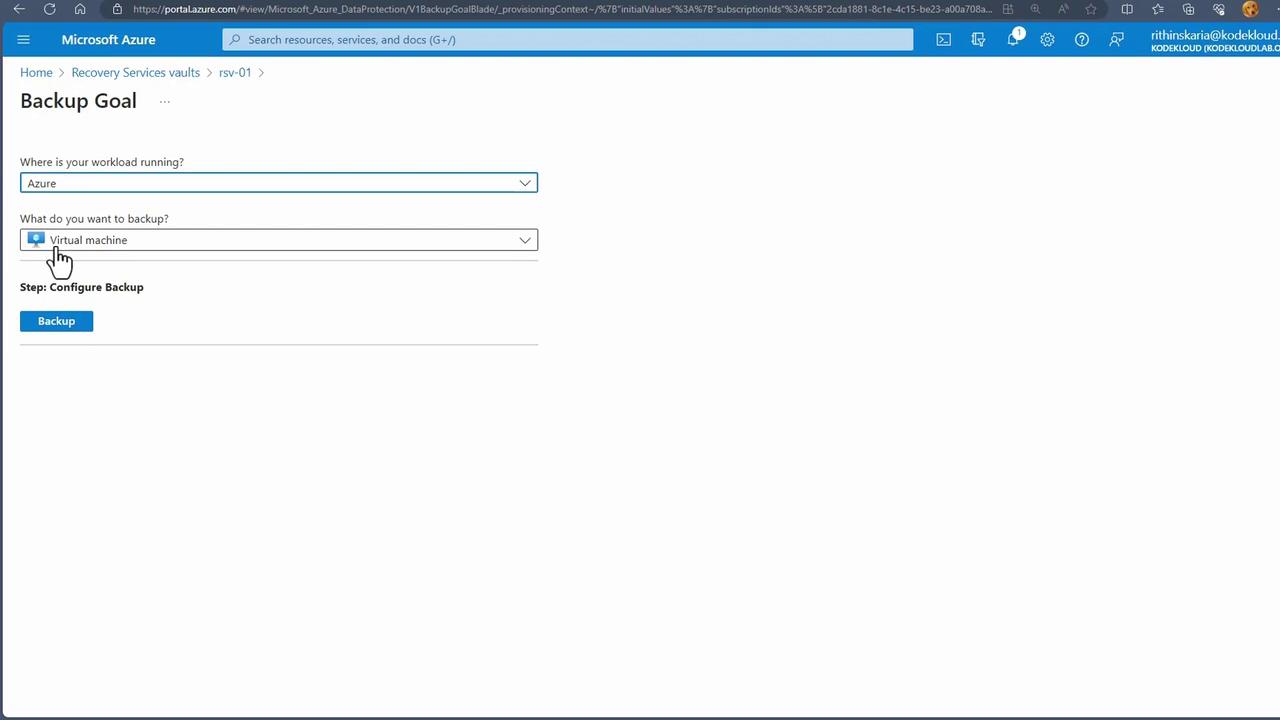Click the Virtual machine icon in dropdown
Viewport: 1280px width, 720px height.
36,240
